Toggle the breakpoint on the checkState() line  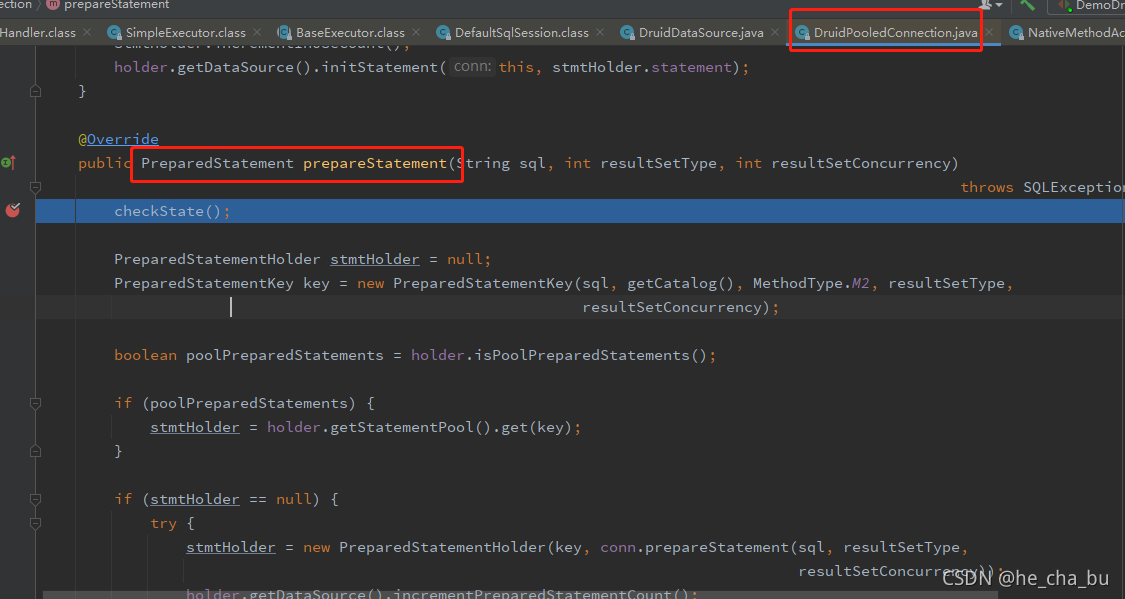(13, 210)
